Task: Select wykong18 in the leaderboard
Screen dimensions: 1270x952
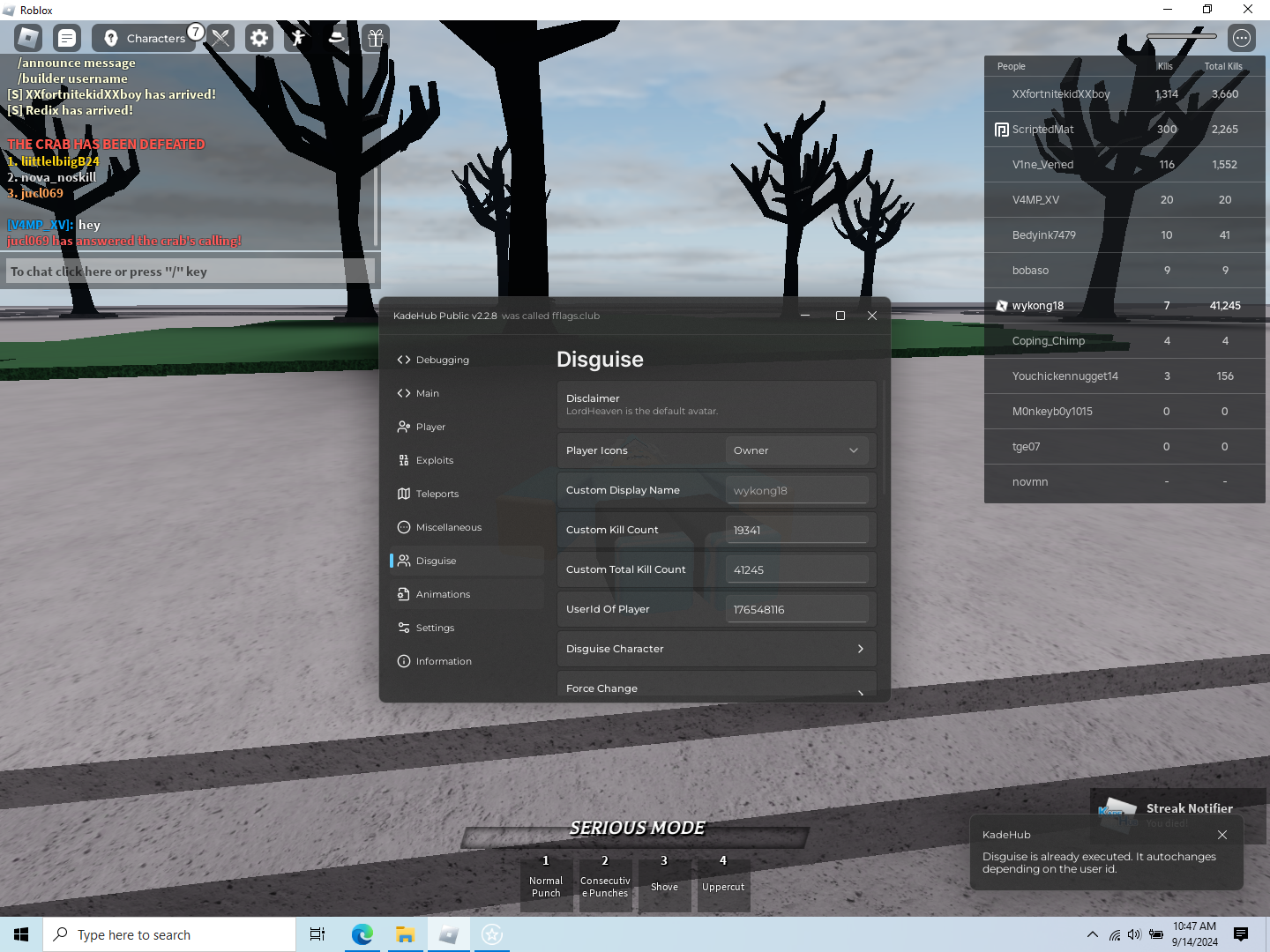Action: [1124, 305]
